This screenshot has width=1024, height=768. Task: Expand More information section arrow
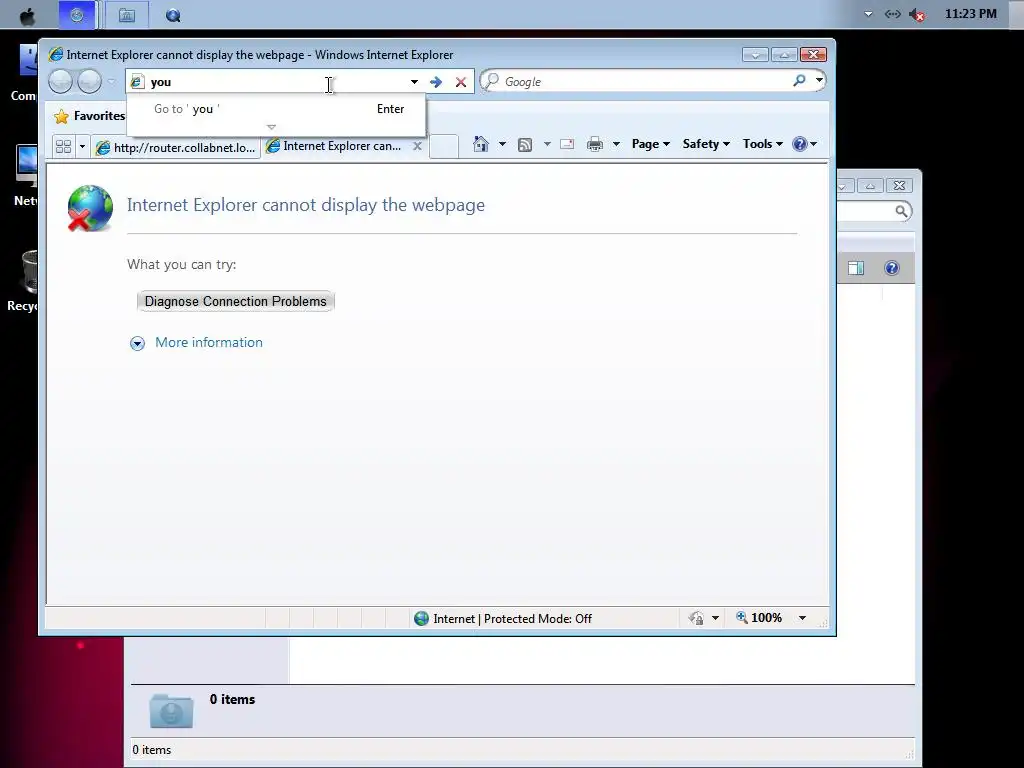(137, 344)
